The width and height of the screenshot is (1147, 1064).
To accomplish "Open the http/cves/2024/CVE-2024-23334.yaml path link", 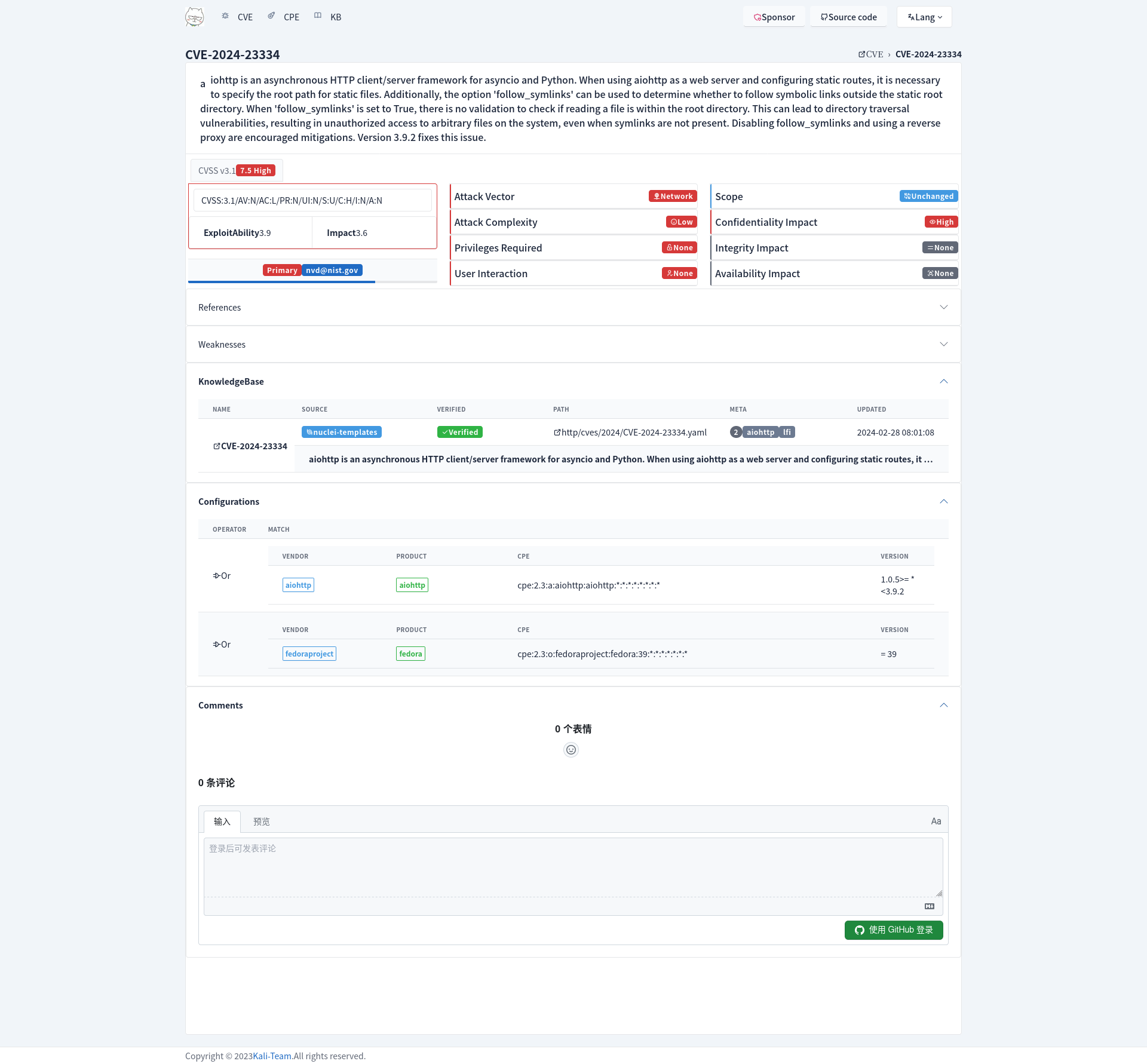I will pos(630,432).
